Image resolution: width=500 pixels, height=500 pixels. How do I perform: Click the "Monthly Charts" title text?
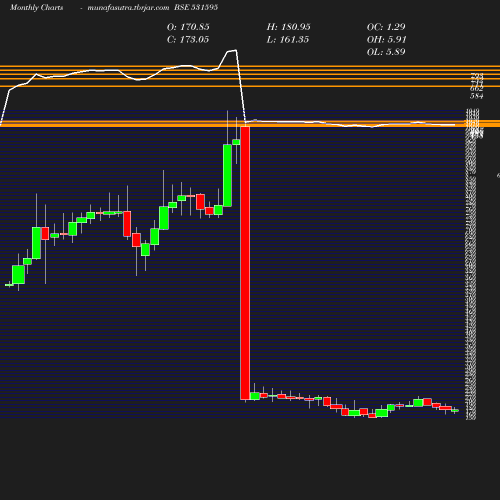coord(36,7)
